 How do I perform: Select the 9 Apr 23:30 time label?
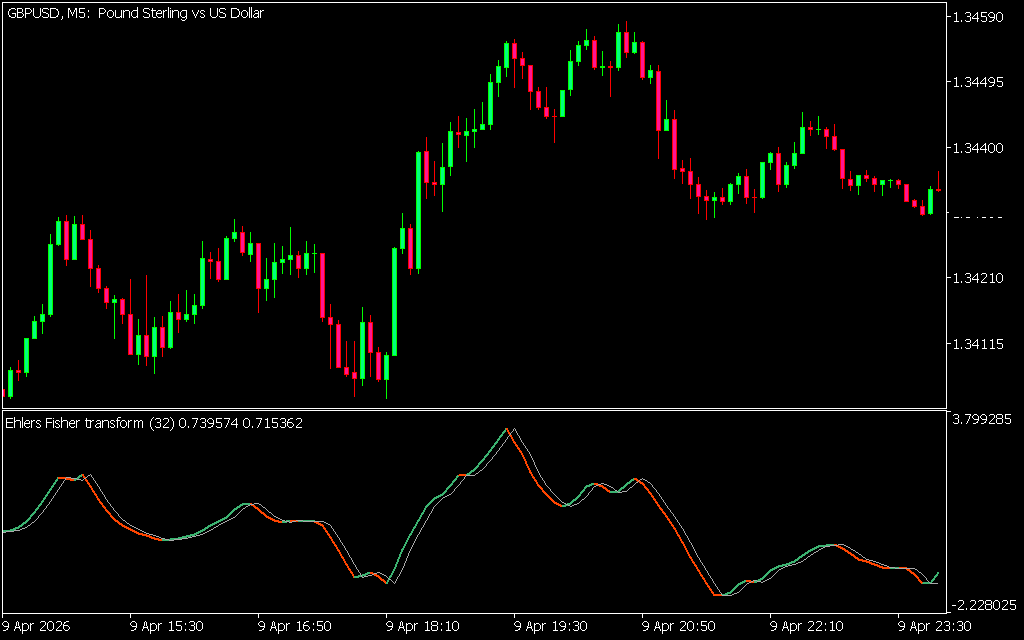coord(936,626)
